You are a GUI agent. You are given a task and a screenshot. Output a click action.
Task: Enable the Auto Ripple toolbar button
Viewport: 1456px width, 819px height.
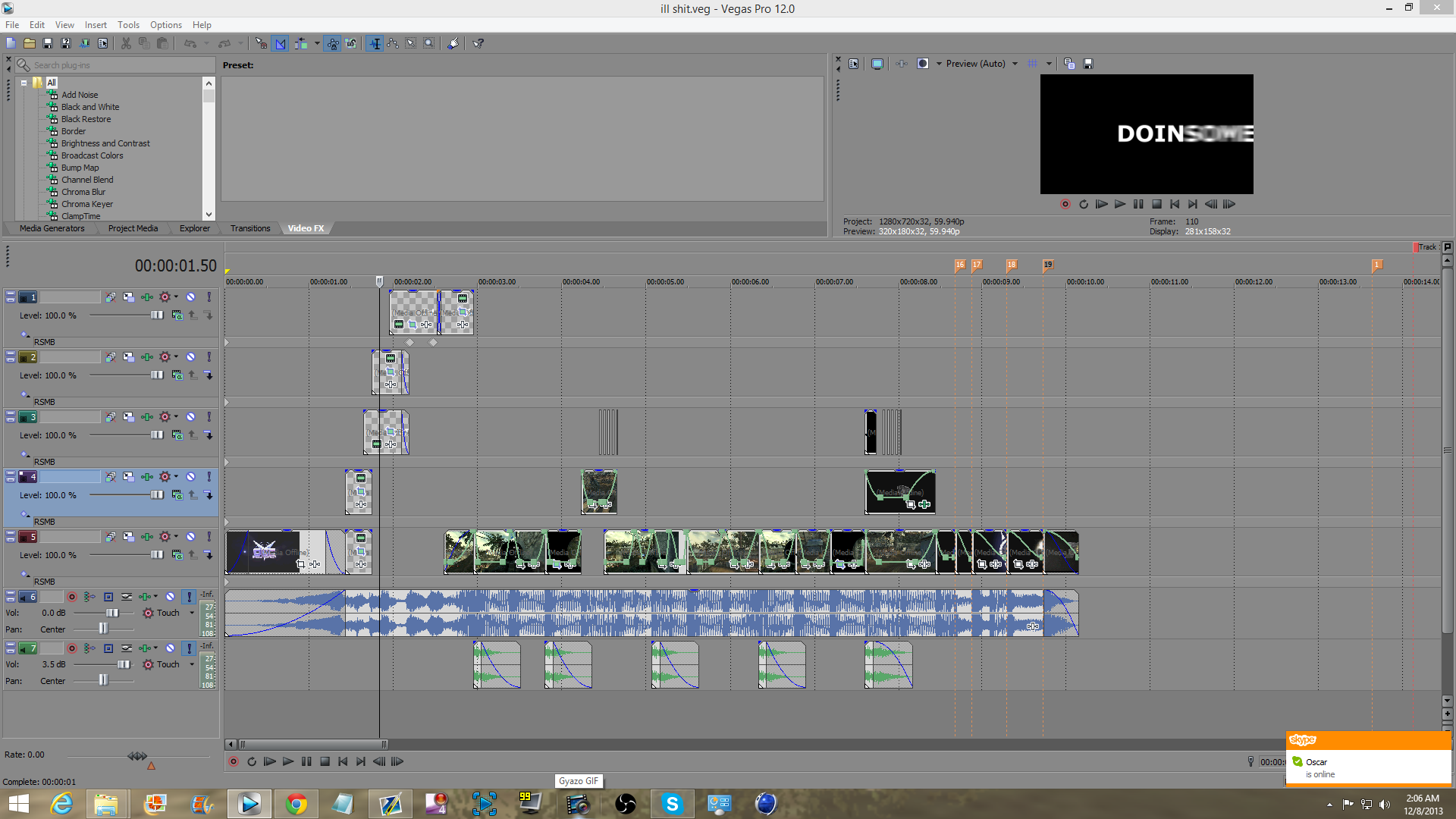pyautogui.click(x=301, y=43)
